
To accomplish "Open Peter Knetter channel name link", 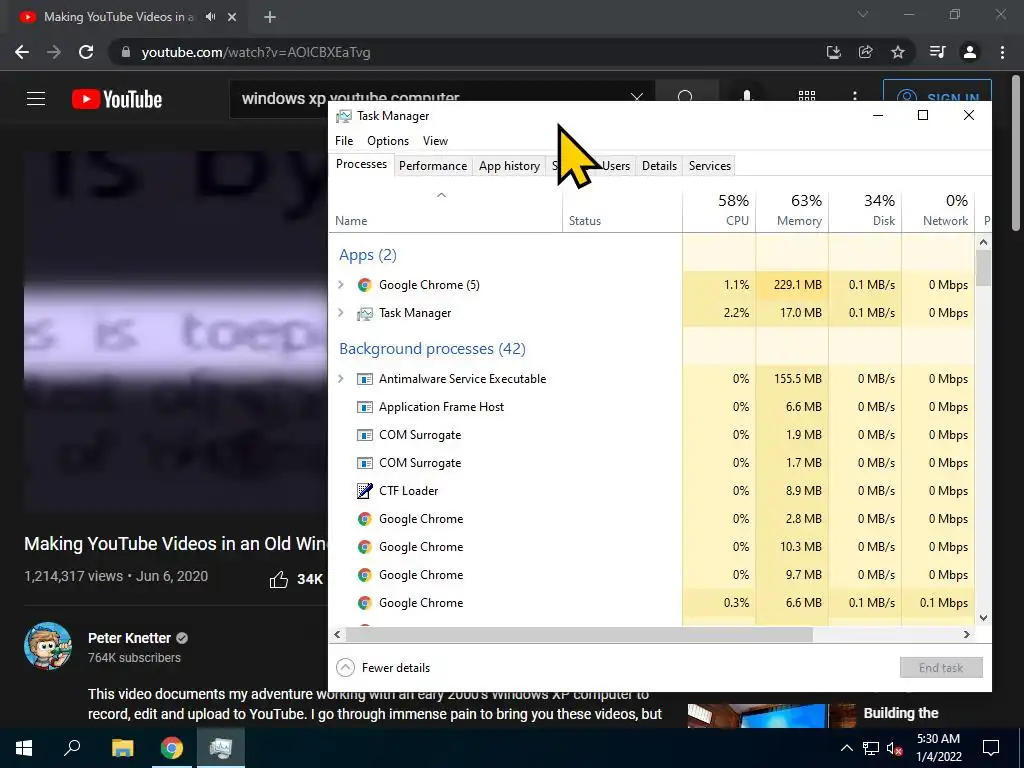I will (x=129, y=638).
